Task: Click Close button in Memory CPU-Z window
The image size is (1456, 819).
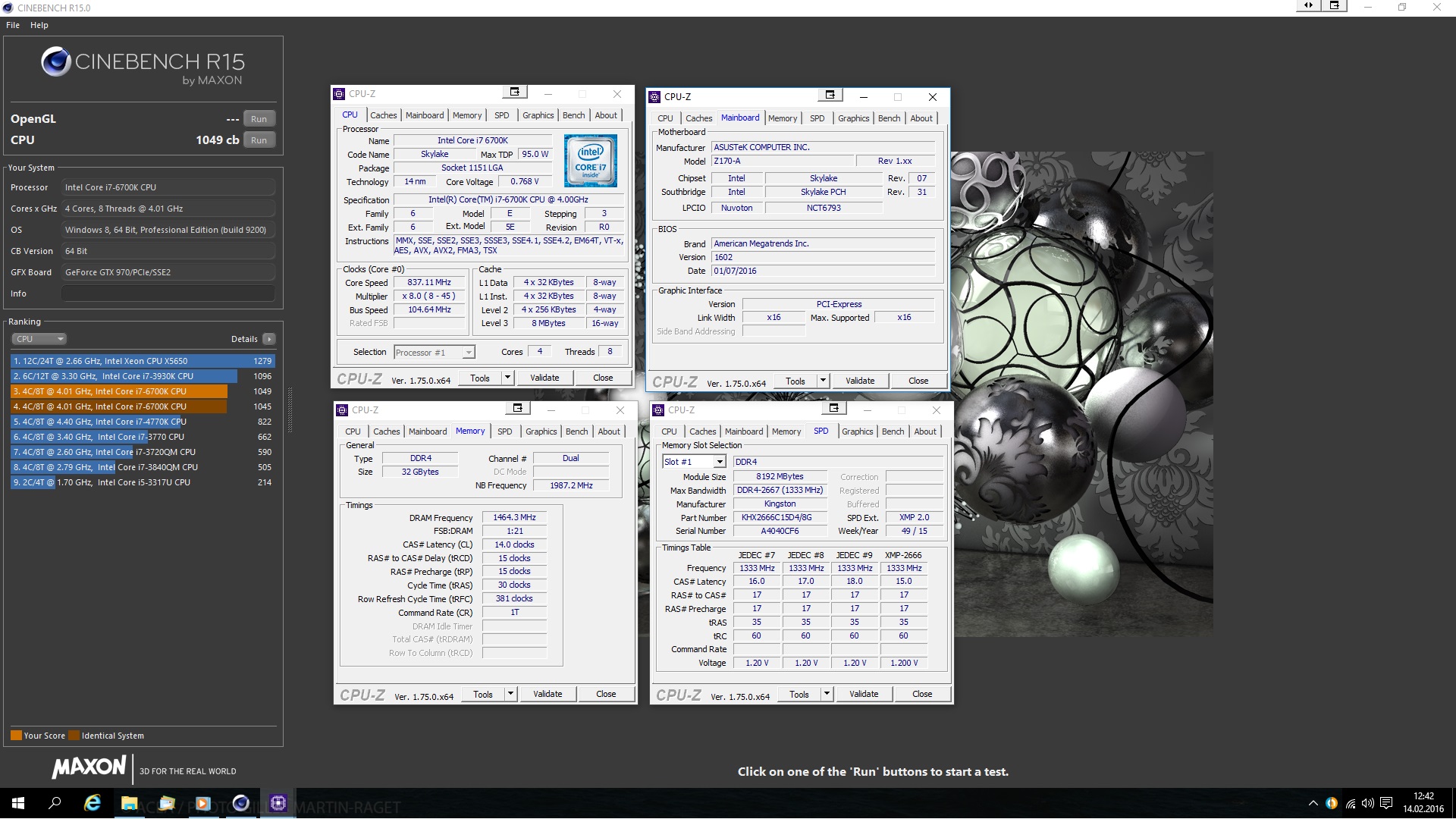Action: click(606, 694)
